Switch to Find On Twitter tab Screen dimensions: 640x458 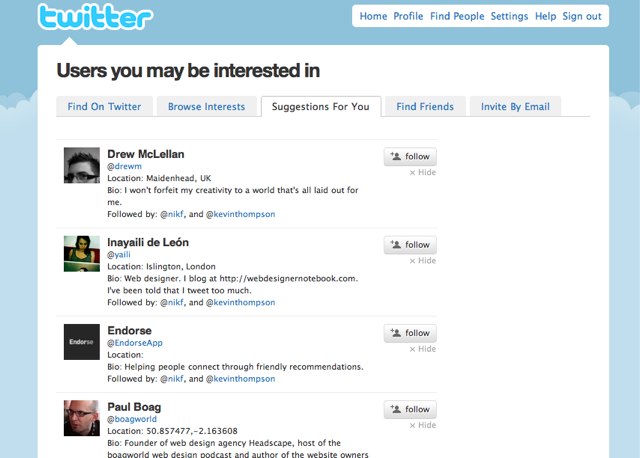[104, 107]
